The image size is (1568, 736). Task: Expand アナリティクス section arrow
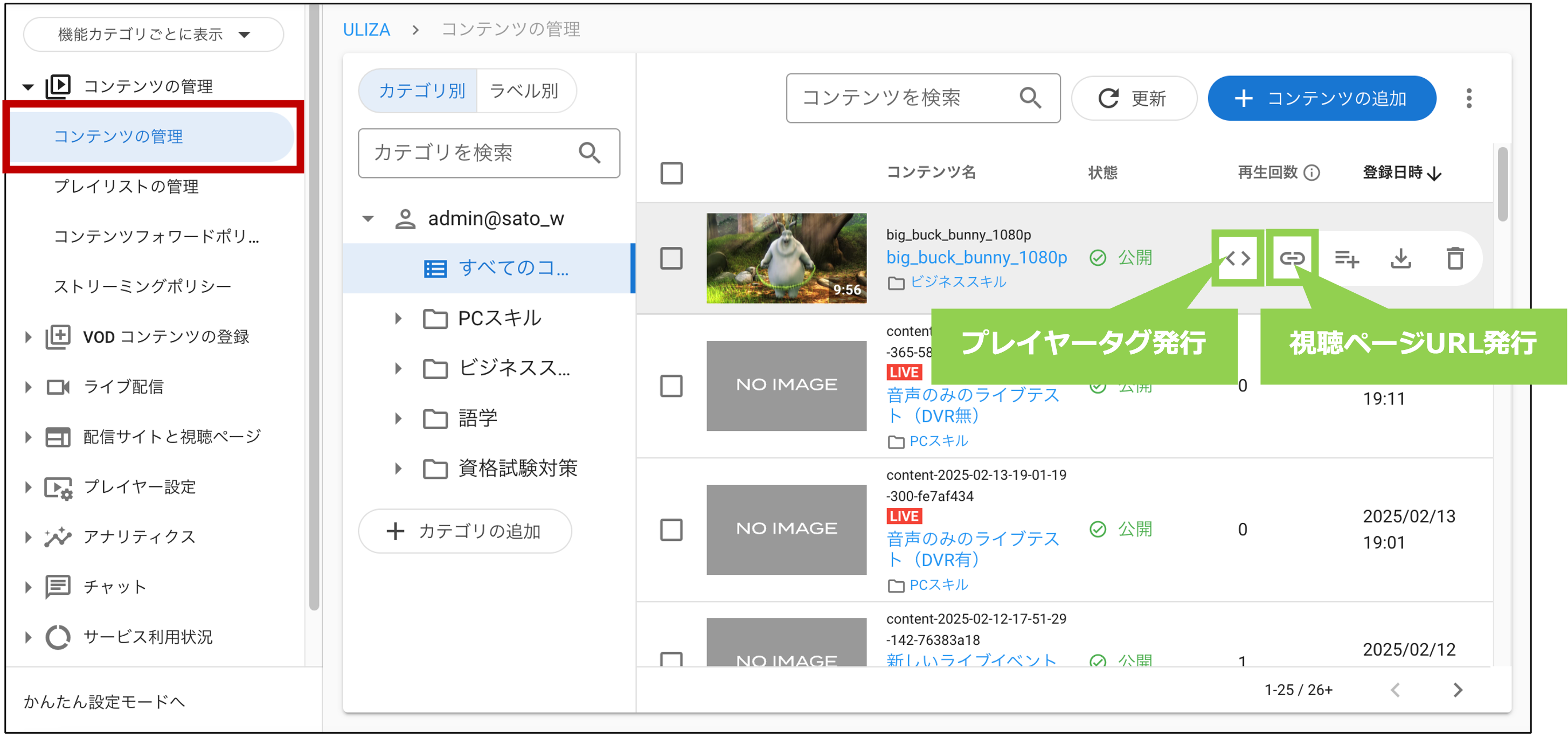point(28,538)
